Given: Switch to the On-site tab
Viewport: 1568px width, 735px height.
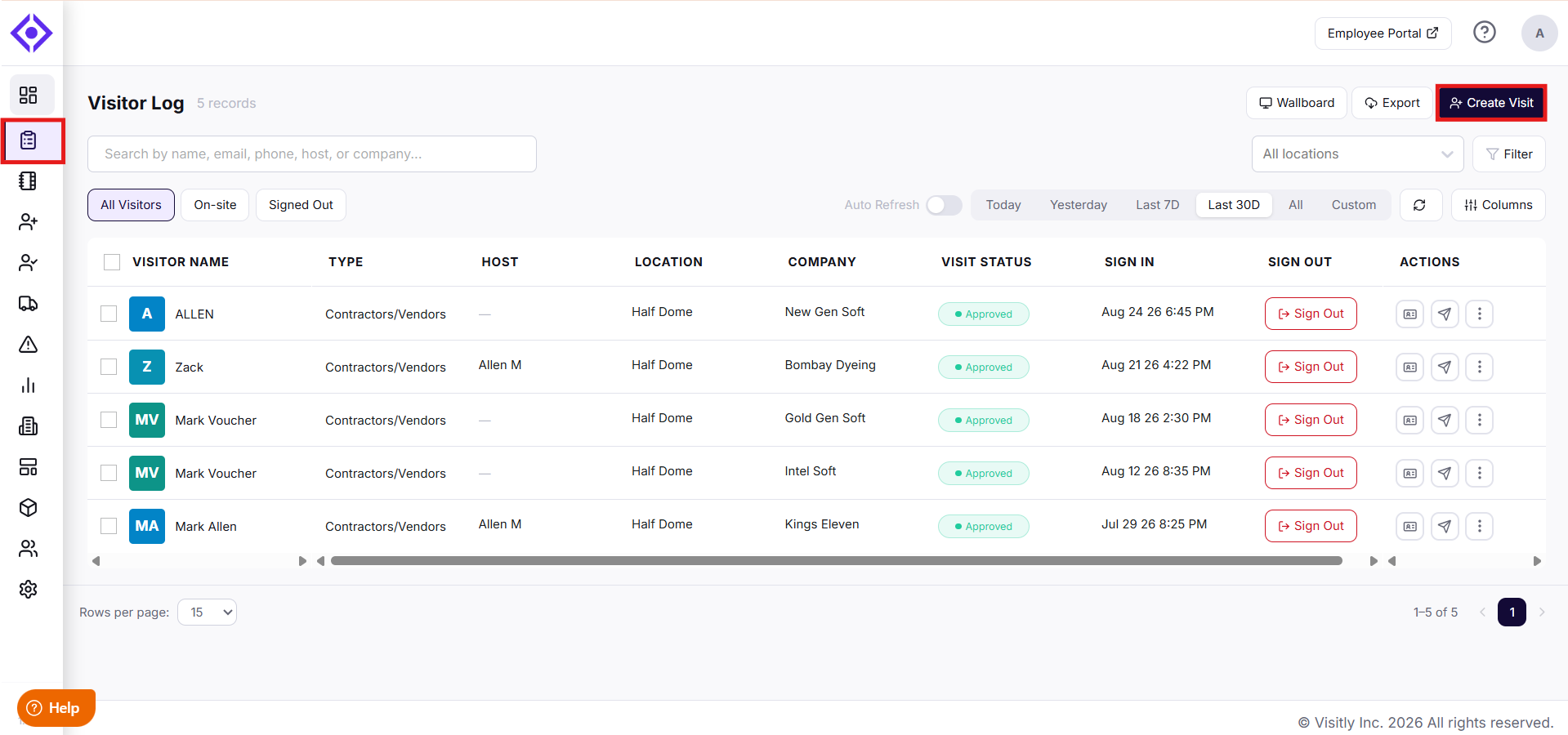Looking at the screenshot, I should click(215, 205).
